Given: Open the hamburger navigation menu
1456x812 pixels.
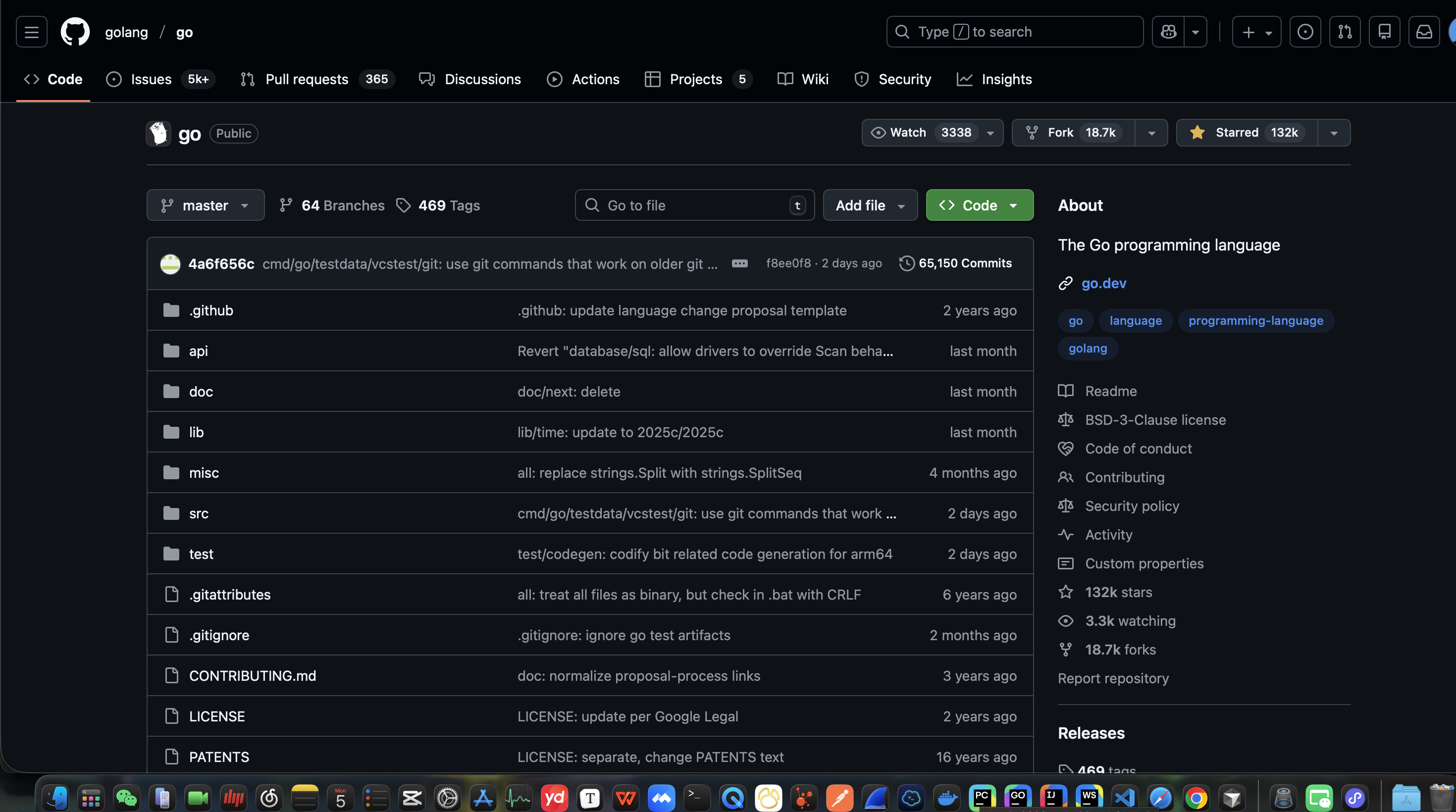Looking at the screenshot, I should [x=32, y=32].
